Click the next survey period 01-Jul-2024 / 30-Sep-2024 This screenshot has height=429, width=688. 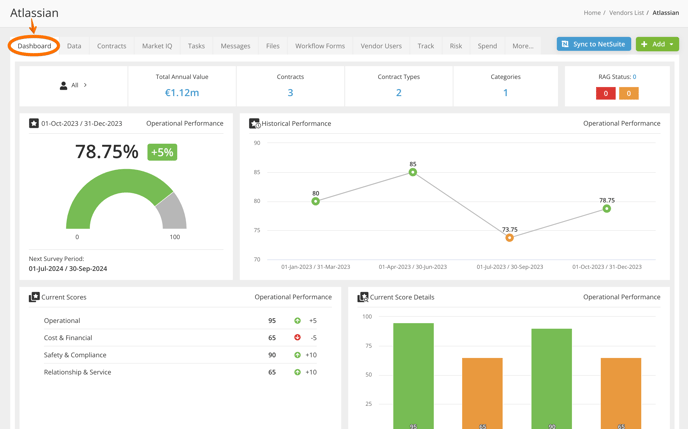pos(68,268)
